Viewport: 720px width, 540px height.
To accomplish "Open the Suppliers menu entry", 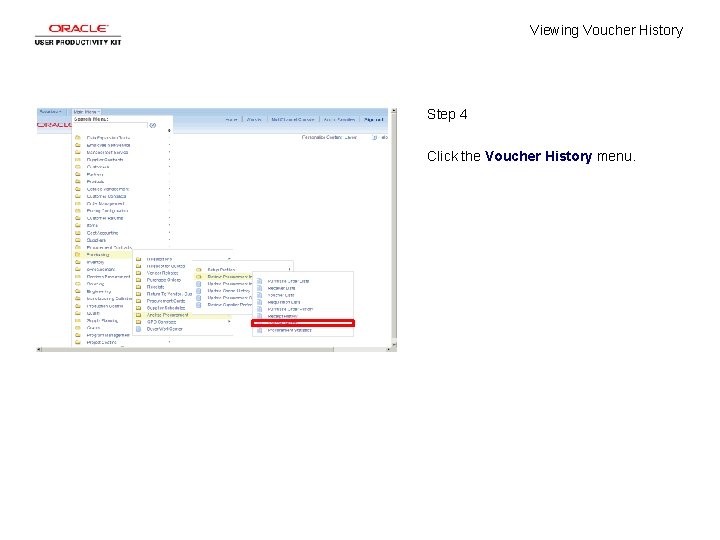I will point(96,240).
